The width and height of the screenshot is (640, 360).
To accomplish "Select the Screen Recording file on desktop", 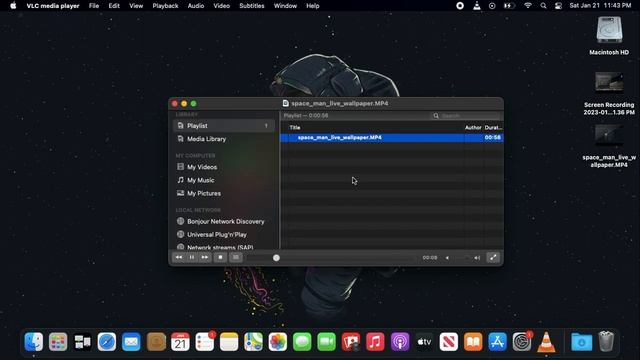I will point(609,93).
